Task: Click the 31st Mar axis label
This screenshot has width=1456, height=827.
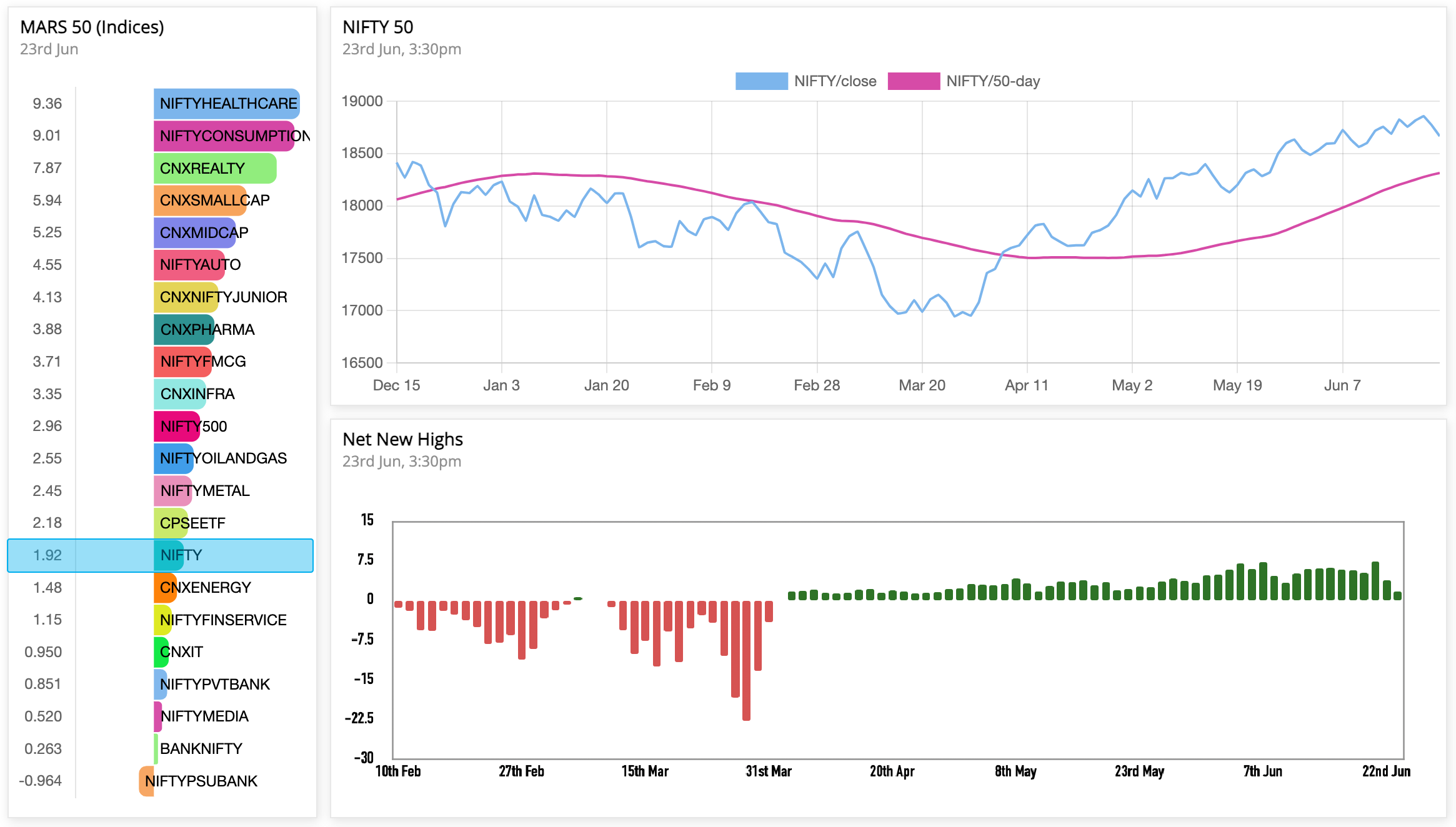Action: point(769,772)
